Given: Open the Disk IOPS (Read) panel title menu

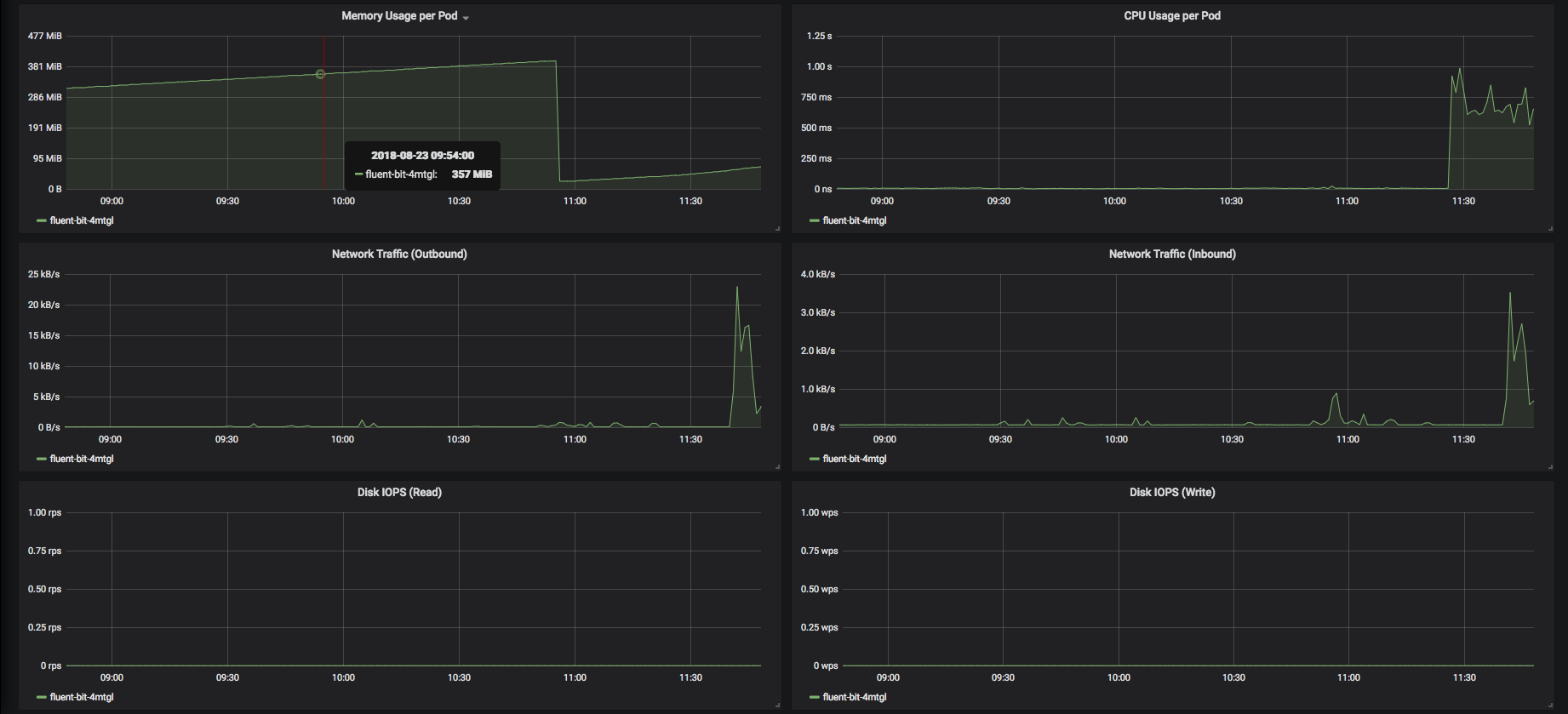Looking at the screenshot, I should [399, 492].
